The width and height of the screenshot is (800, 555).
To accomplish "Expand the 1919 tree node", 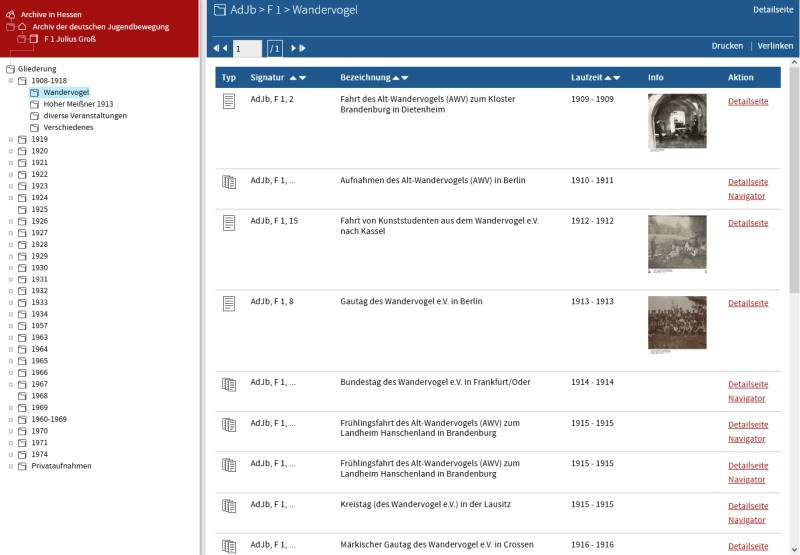I will click(11, 140).
